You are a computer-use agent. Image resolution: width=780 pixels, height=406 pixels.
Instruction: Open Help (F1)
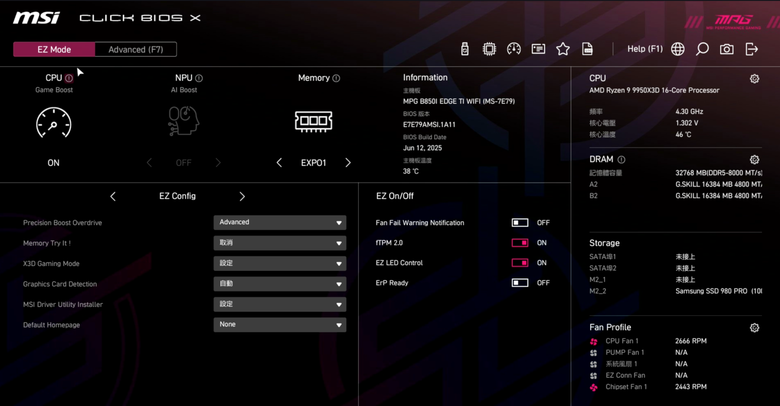pyautogui.click(x=645, y=49)
